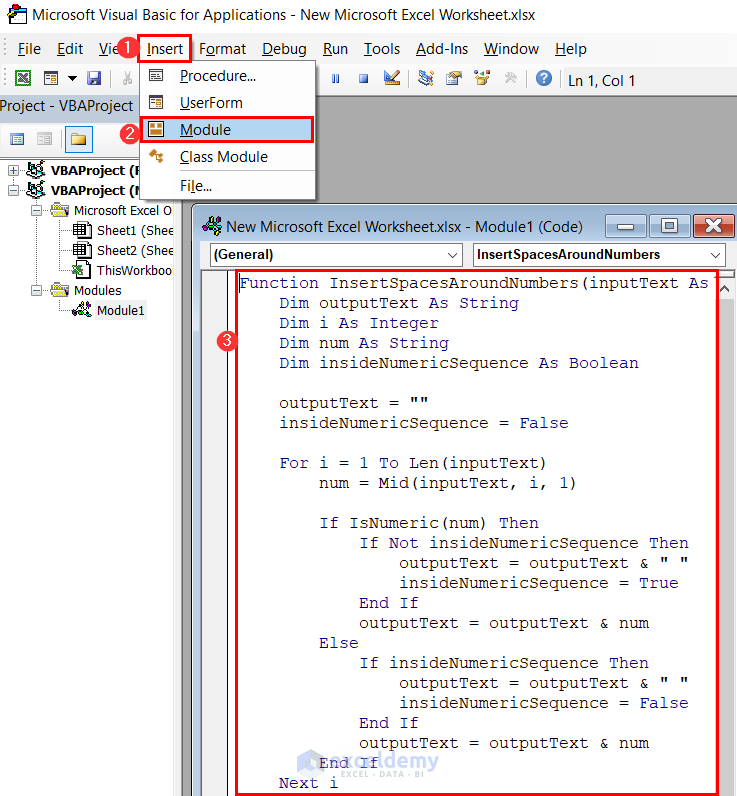Collapse the Modules folder node
Screen dimensions: 737x796
coord(37,290)
